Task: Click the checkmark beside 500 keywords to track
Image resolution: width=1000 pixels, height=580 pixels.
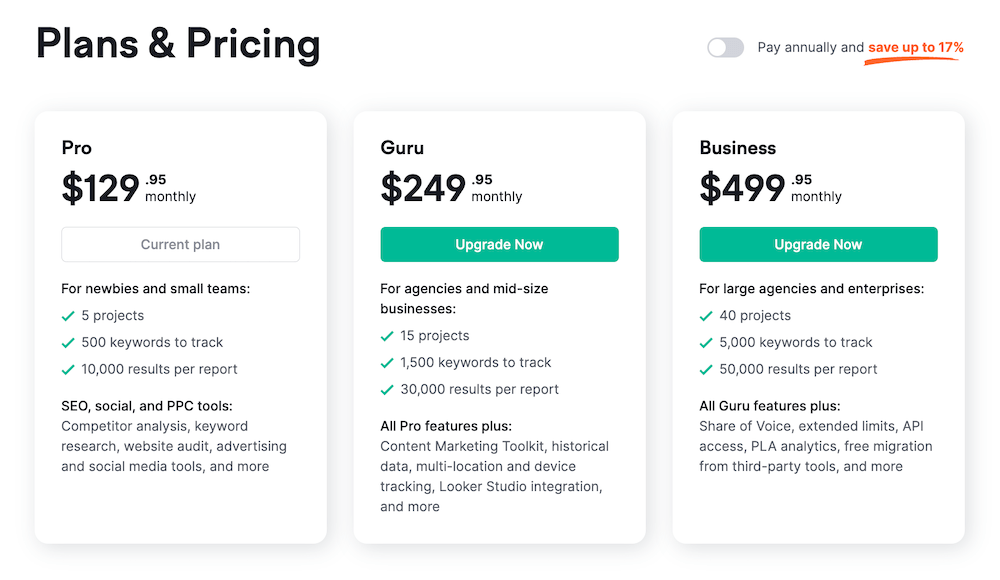Action: coord(68,343)
